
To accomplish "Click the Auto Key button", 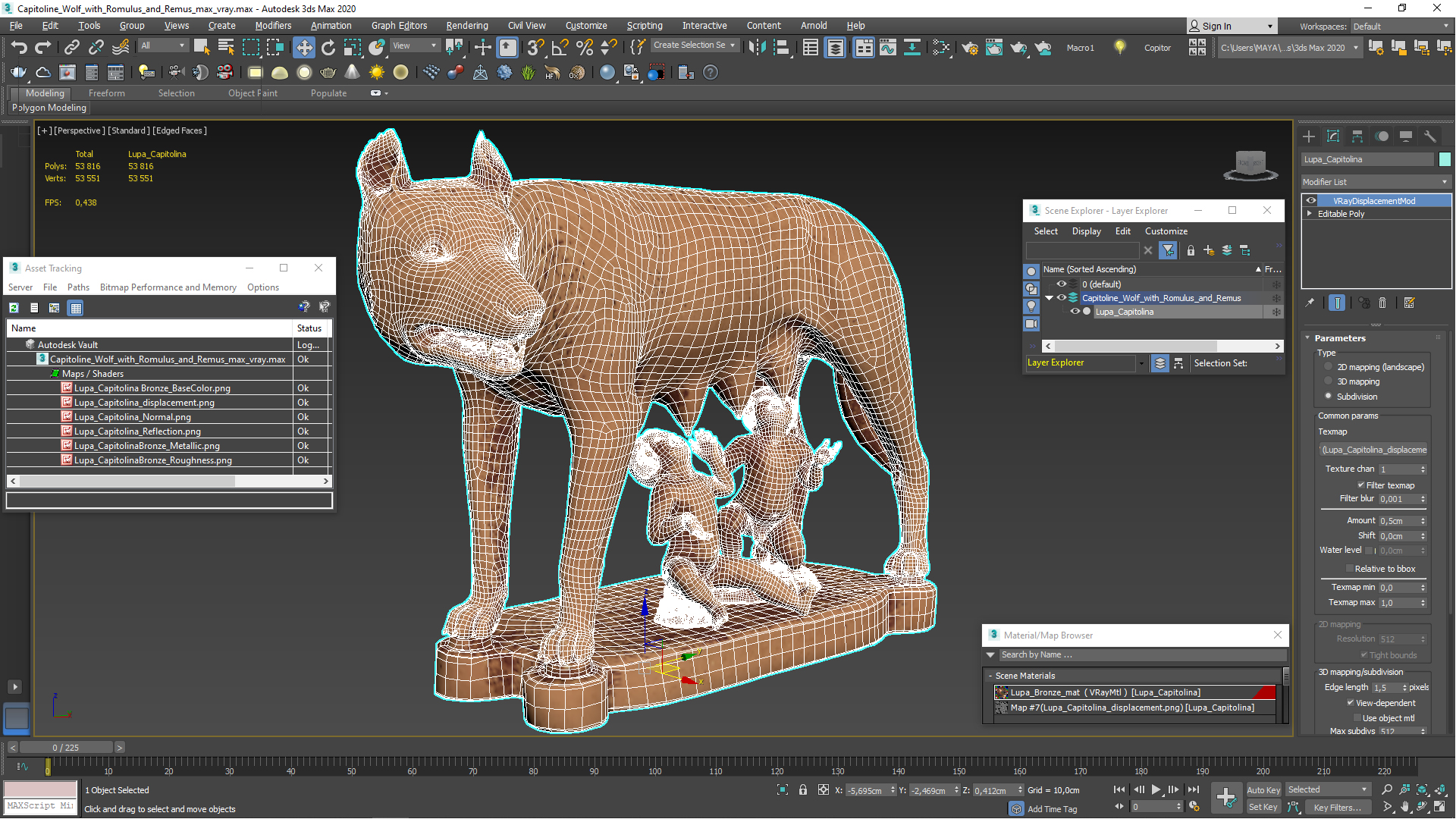I will click(x=1263, y=790).
